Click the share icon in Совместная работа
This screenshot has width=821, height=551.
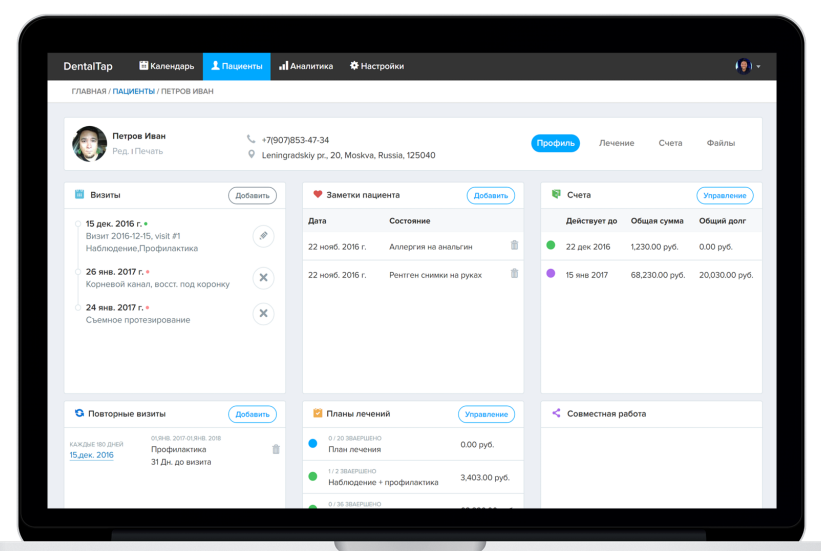[556, 413]
